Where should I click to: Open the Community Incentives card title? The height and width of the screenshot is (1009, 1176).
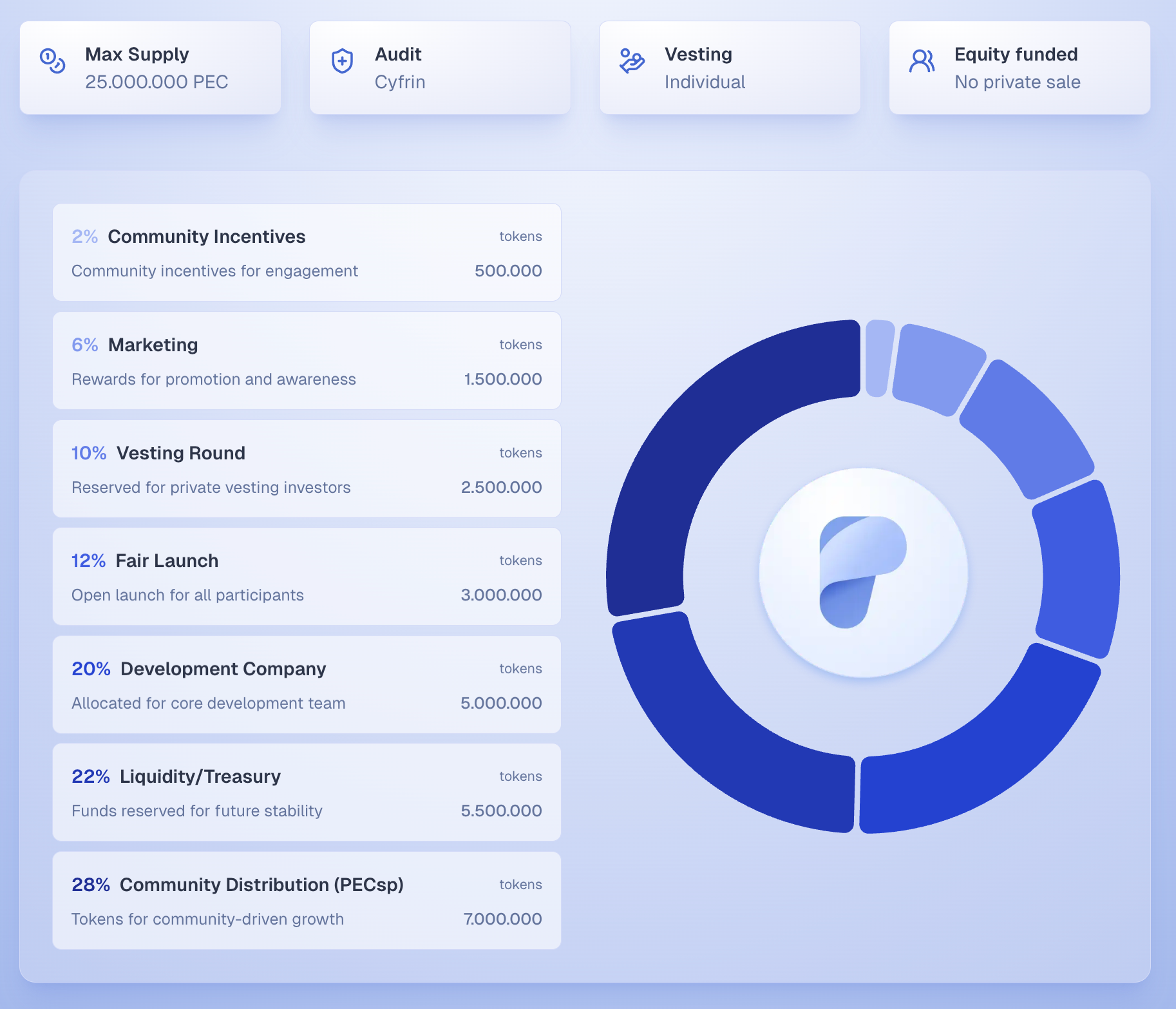tap(206, 236)
